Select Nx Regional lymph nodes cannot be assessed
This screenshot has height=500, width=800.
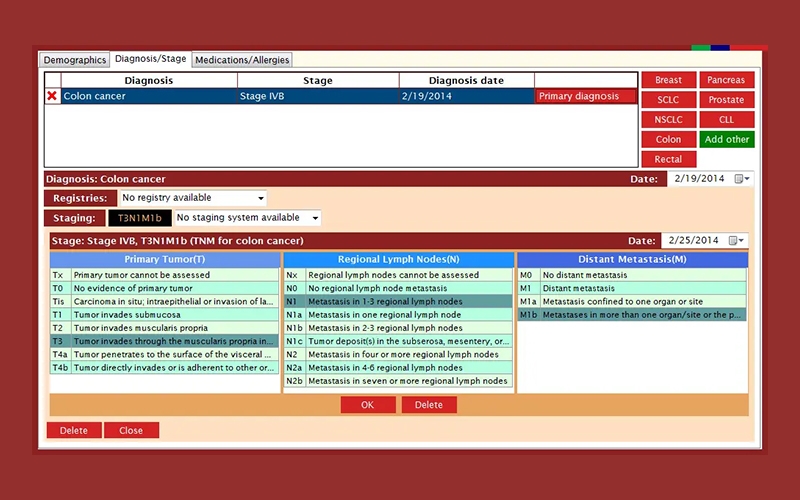click(398, 275)
